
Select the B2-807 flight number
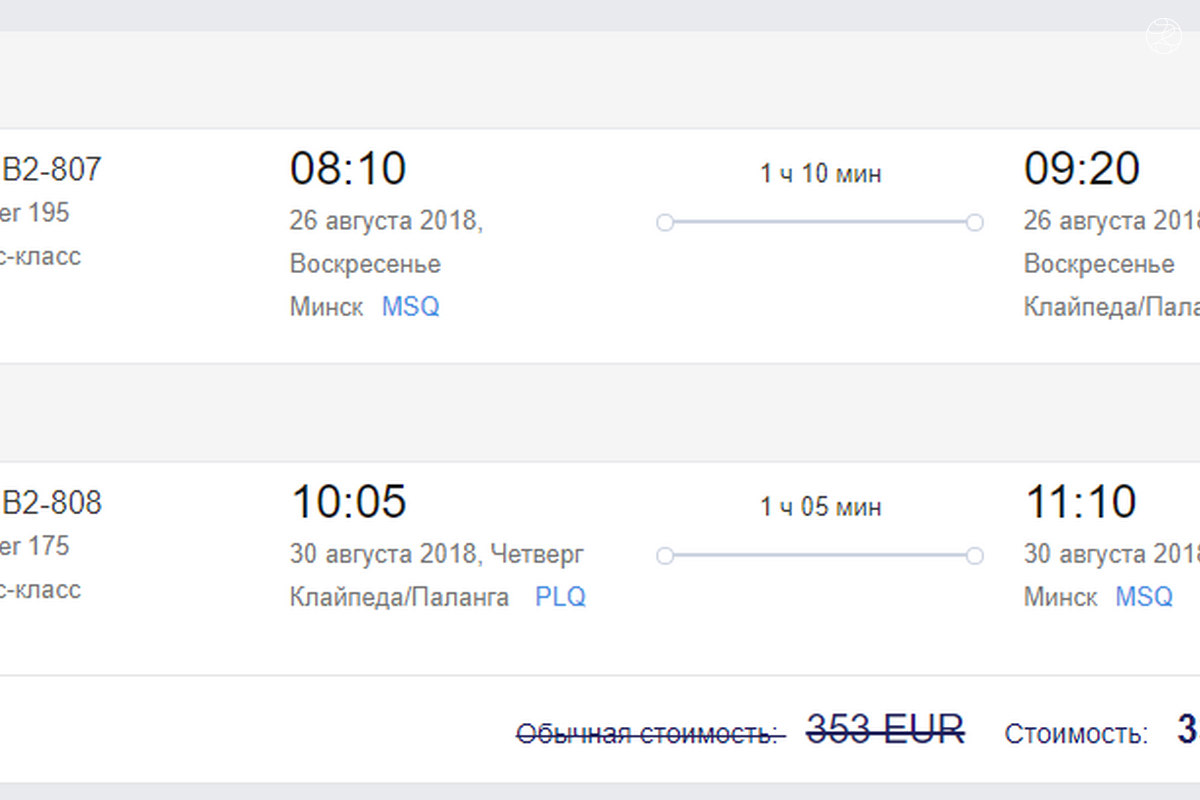click(53, 169)
